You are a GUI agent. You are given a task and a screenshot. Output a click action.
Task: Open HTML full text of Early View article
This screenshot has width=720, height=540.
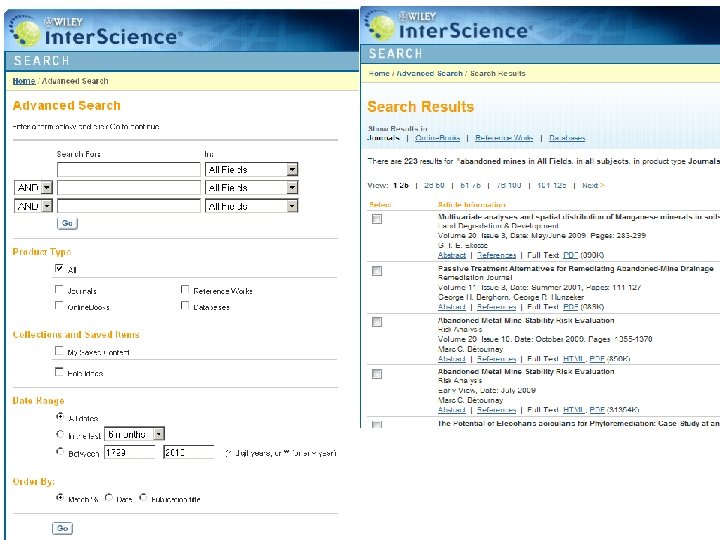[x=574, y=410]
